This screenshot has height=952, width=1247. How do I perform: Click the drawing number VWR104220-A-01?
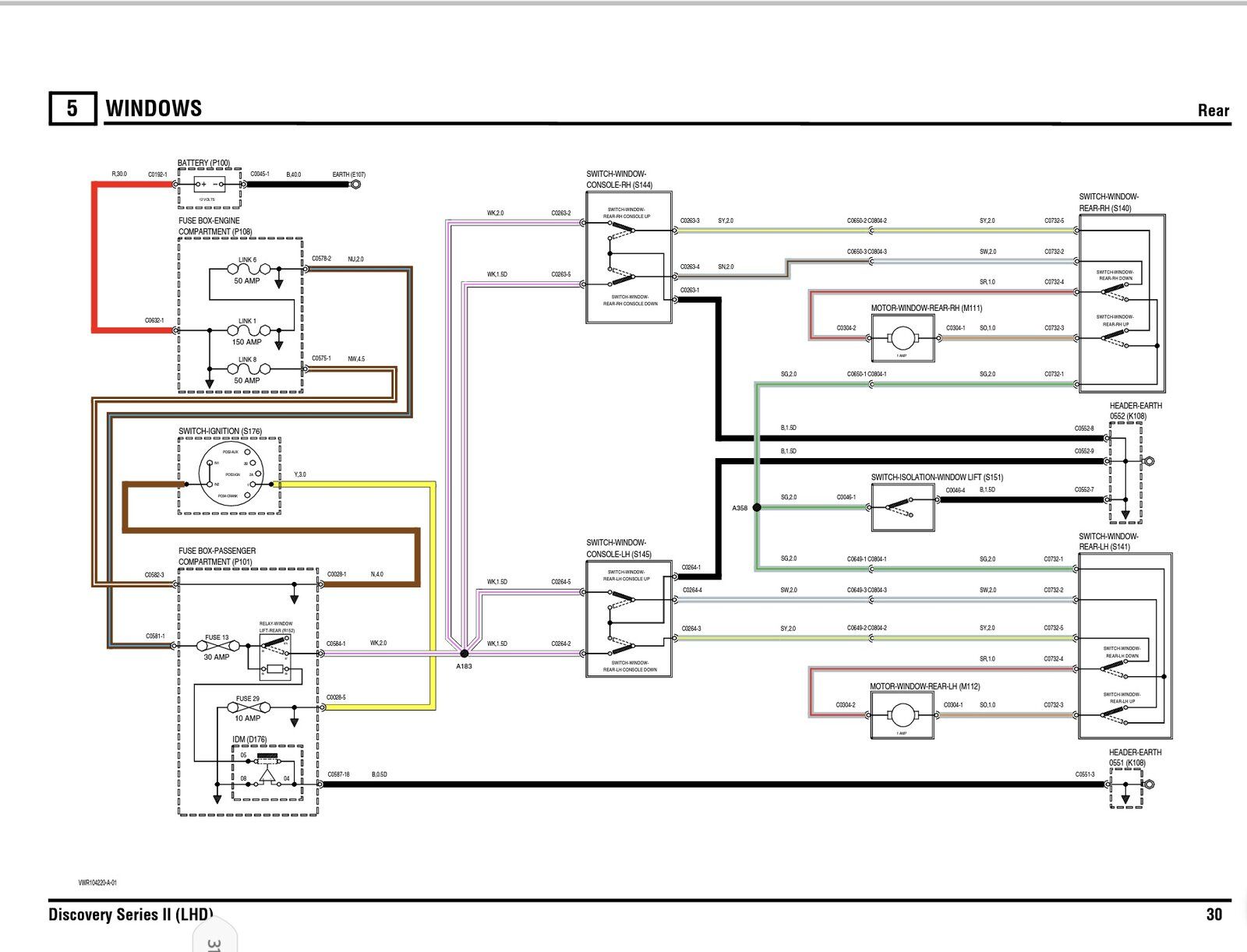(97, 883)
